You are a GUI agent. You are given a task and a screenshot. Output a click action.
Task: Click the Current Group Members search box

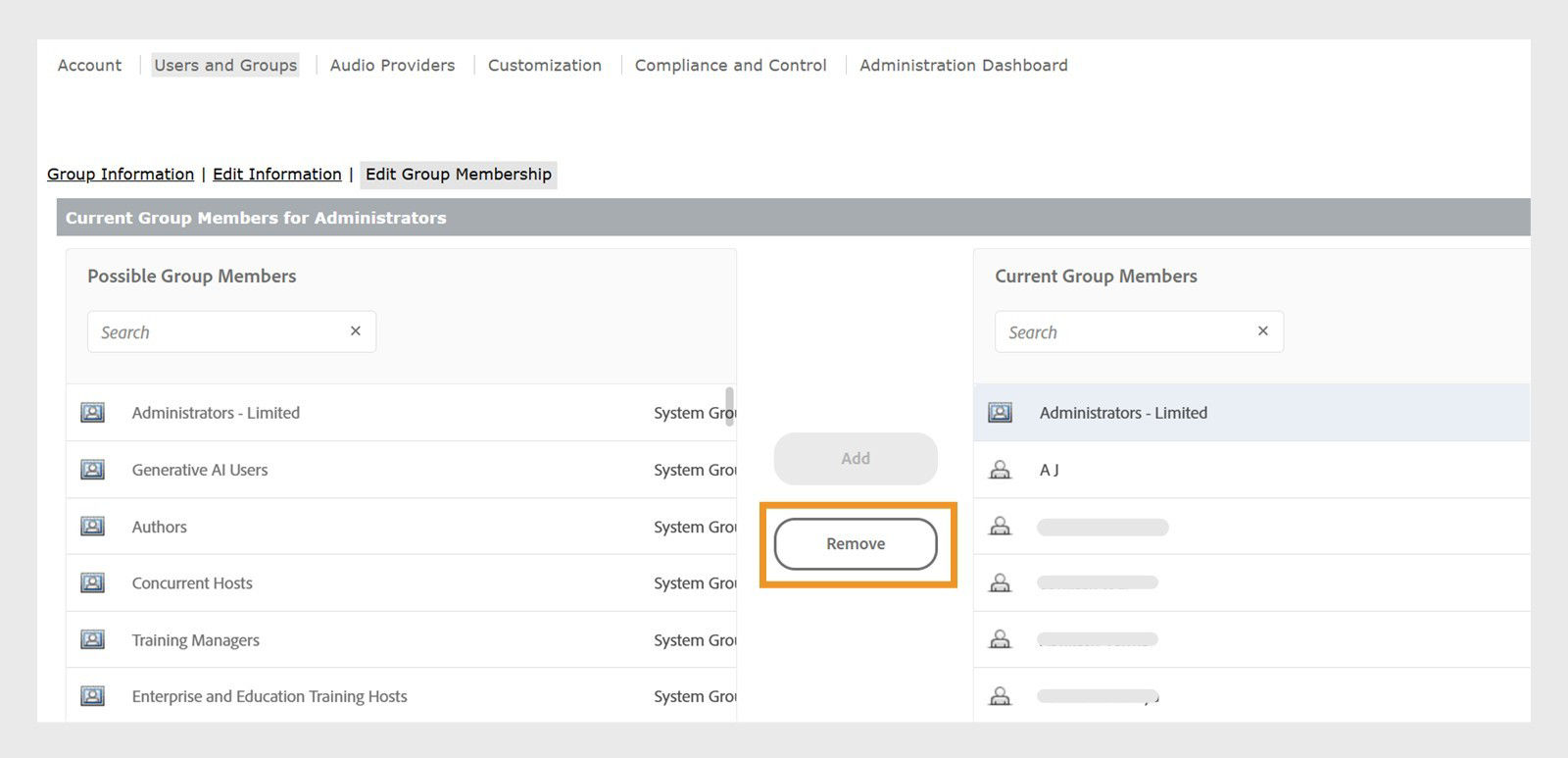point(1123,332)
